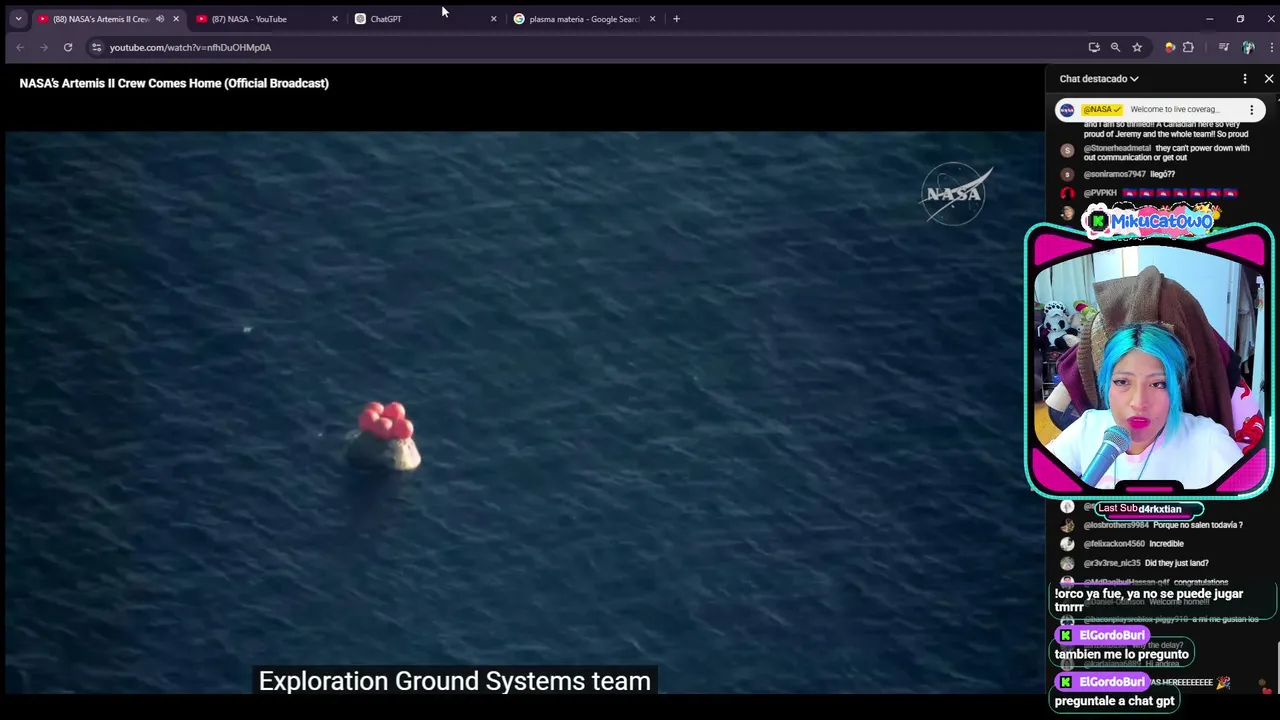Restore down the browser window
Screen dimensions: 1280x720
(x=1240, y=19)
